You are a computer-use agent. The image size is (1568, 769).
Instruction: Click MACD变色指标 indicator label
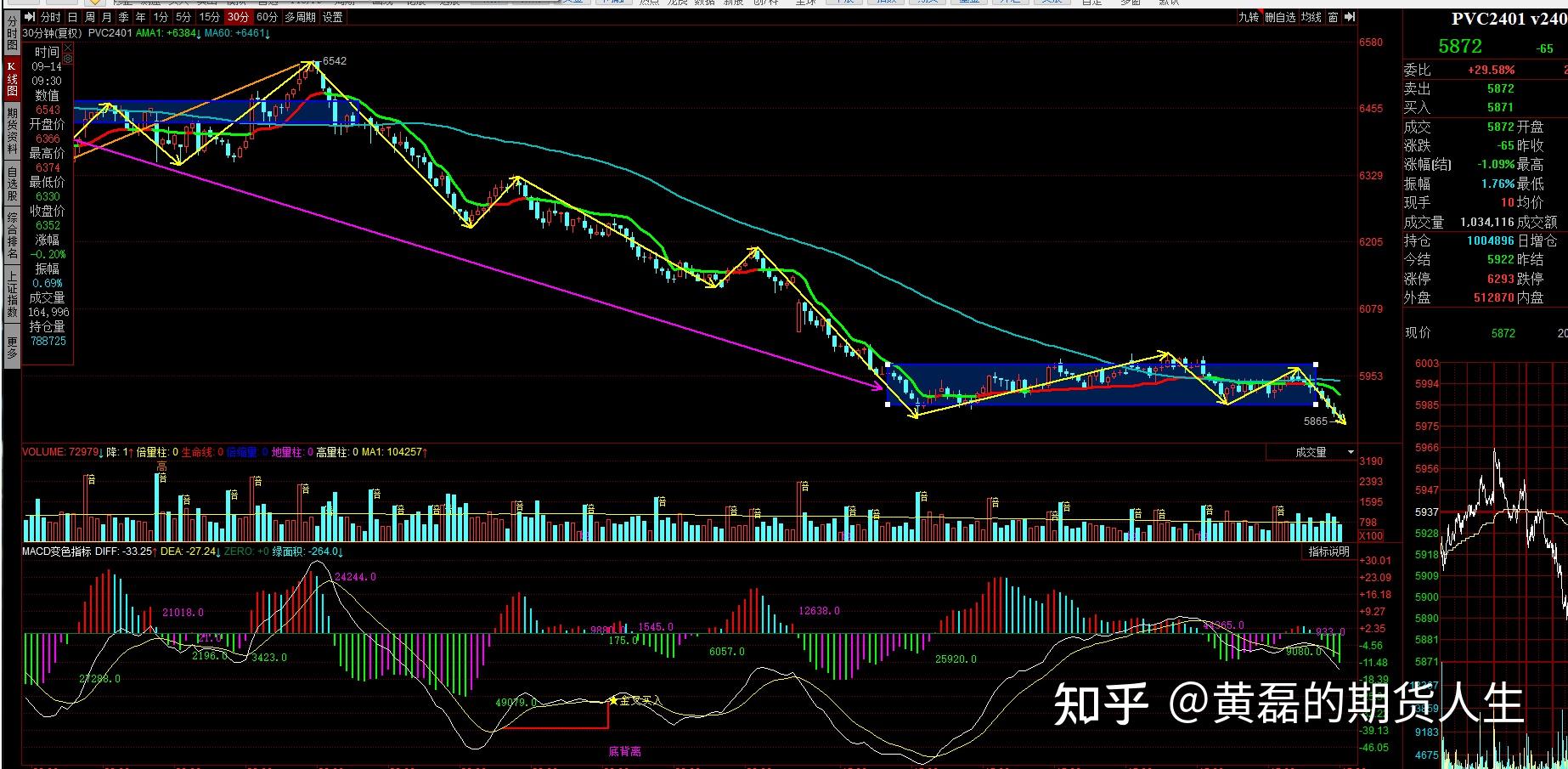[x=56, y=551]
